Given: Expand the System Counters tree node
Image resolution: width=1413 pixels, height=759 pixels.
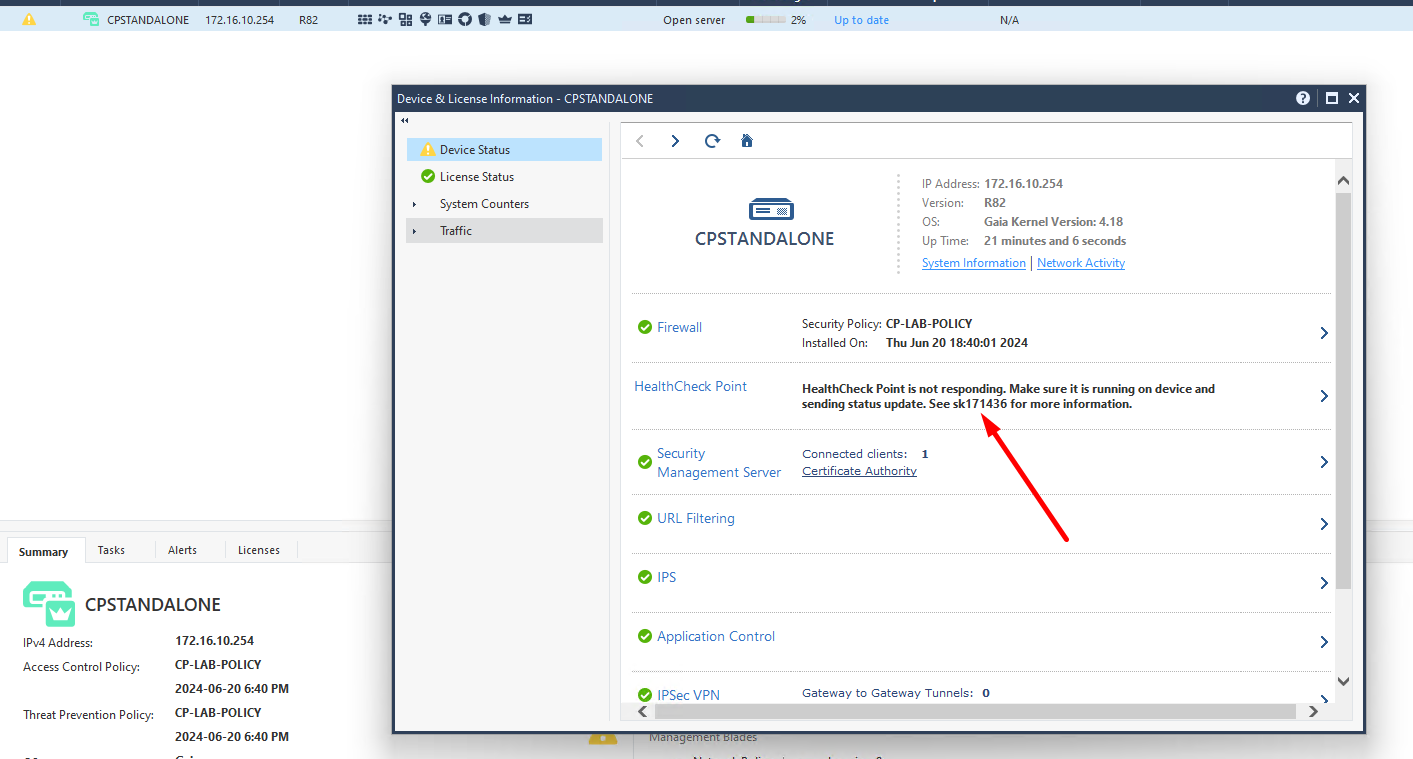Looking at the screenshot, I should (x=414, y=204).
